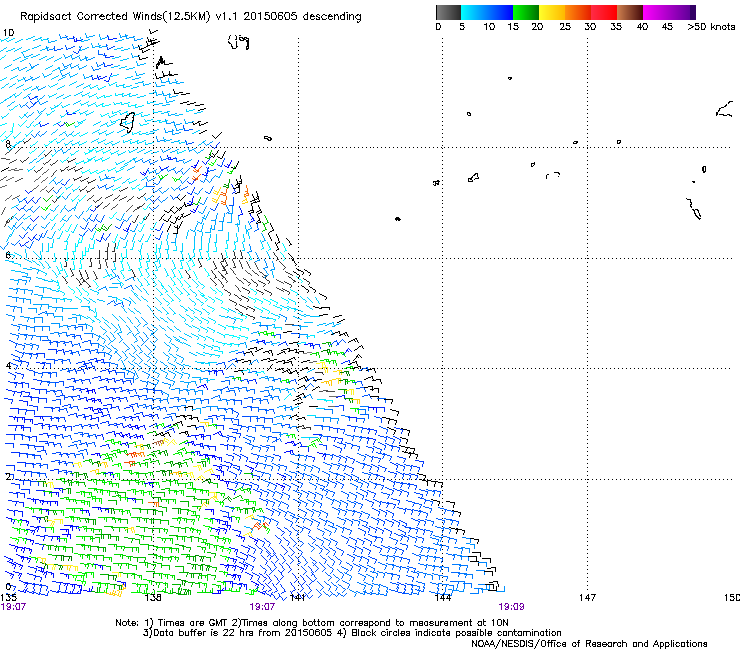Viewport: 740px width, 650px height.
Task: Click the green 15-20 knots legend segment
Action: (526, 12)
